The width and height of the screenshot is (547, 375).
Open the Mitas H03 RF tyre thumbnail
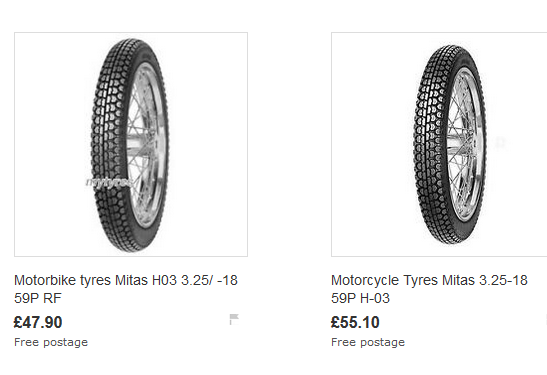coord(131,144)
